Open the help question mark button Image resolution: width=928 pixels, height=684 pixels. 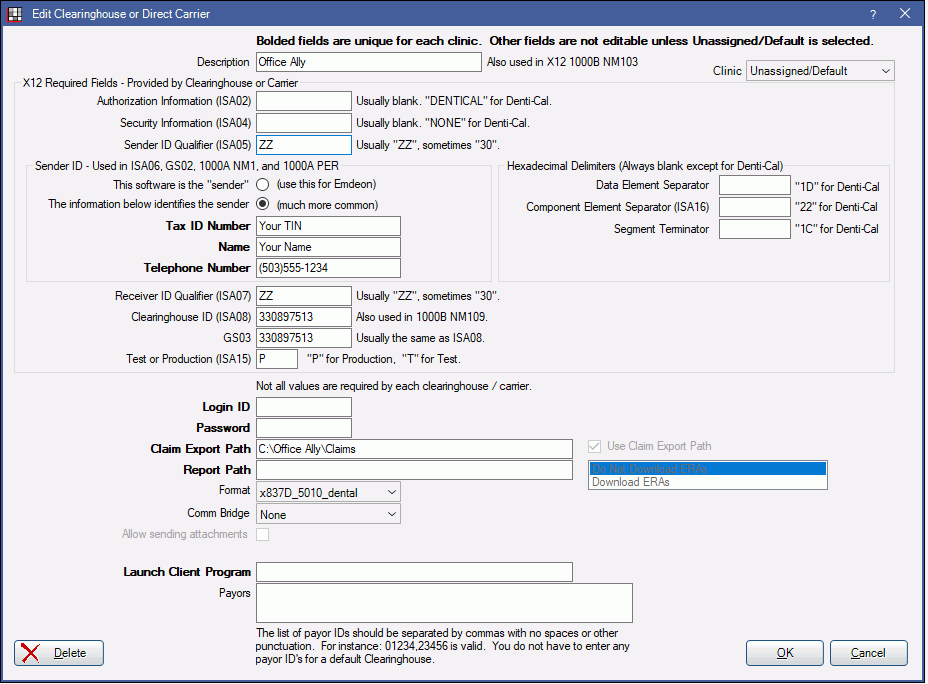(x=873, y=14)
